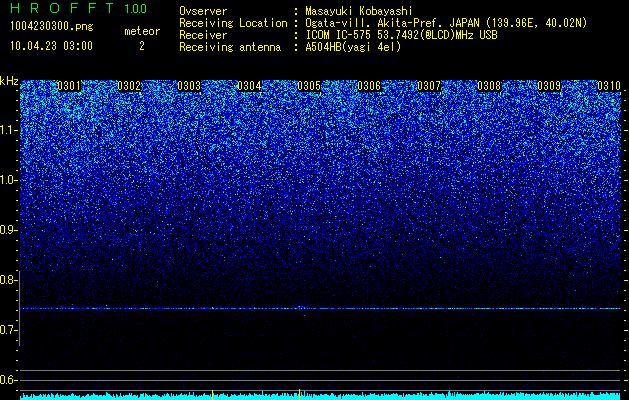Click the meteor echo blip near 0305

(x=300, y=307)
